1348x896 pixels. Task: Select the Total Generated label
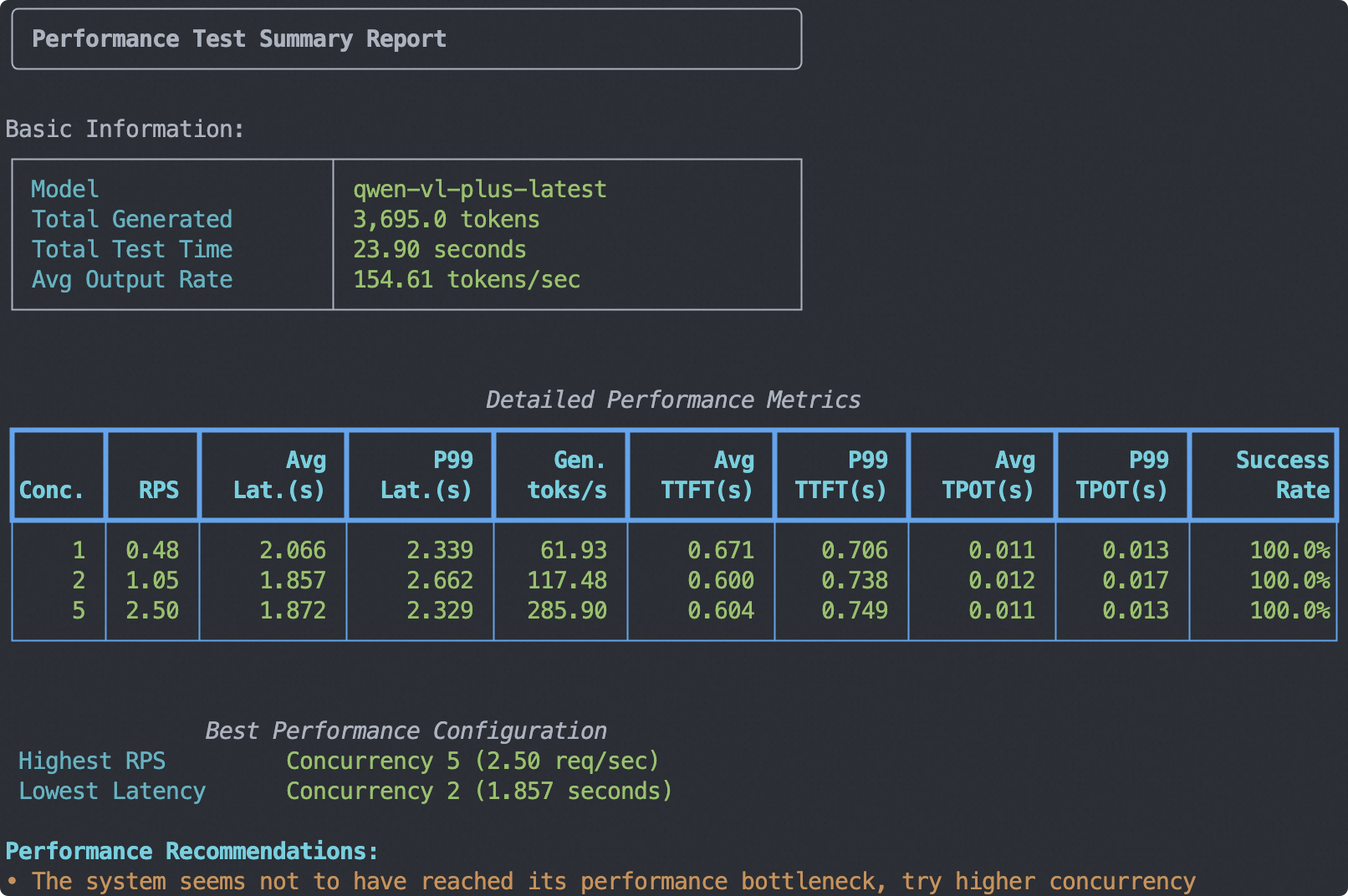131,220
